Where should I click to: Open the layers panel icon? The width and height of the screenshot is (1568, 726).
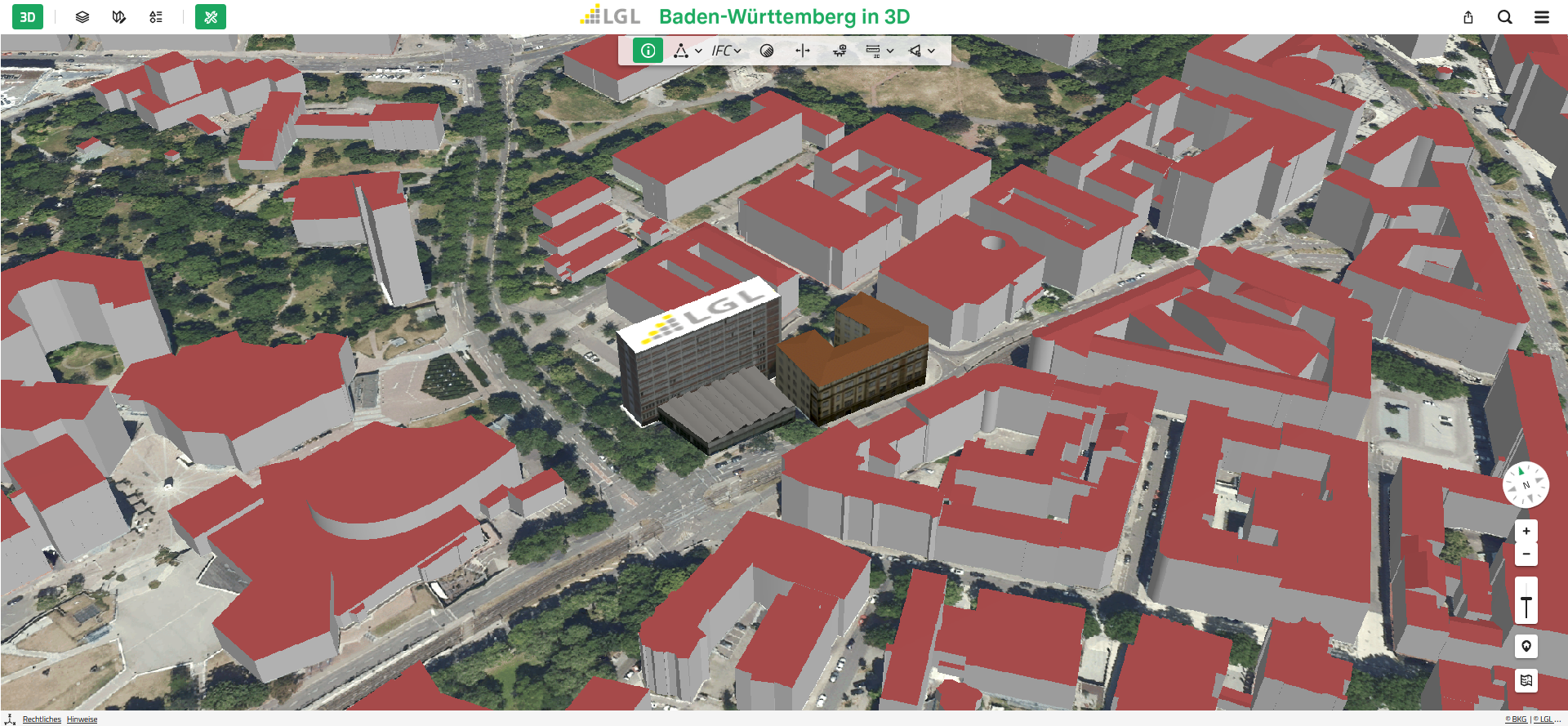pos(82,17)
